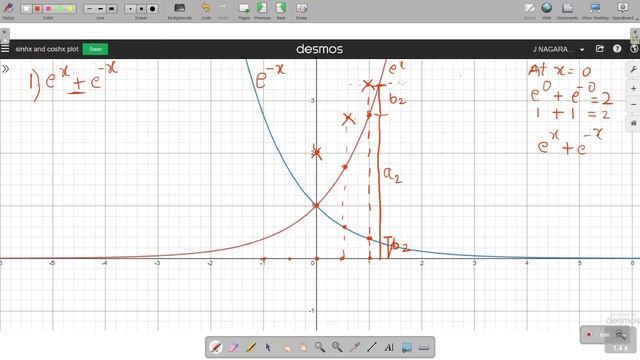Image resolution: width=640 pixels, height=360 pixels.
Task: Select the zoom out magnifier tool
Action: coord(337,347)
